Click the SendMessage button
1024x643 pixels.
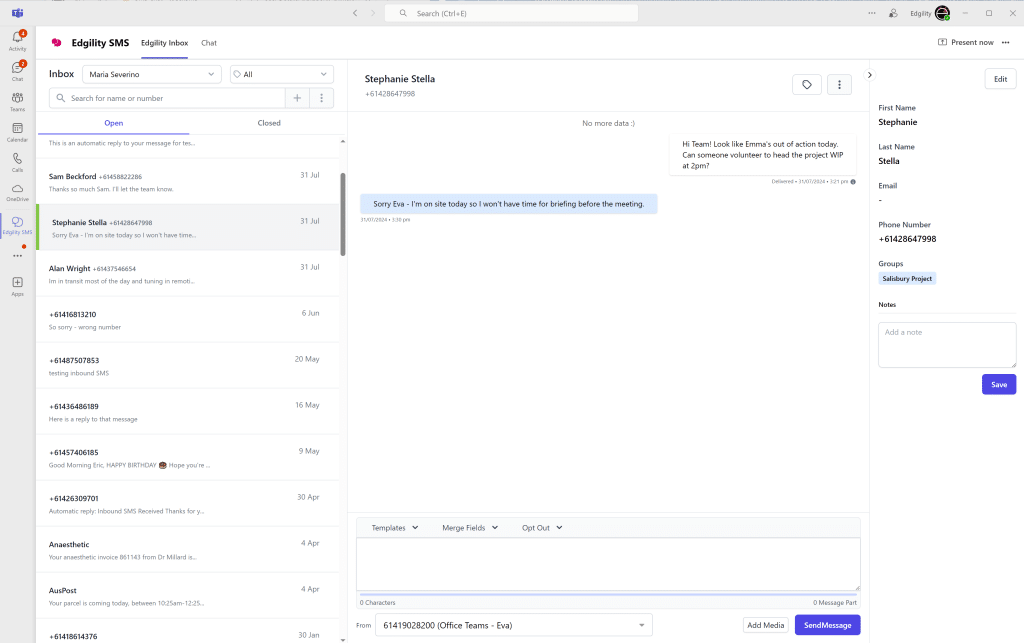[x=827, y=624]
